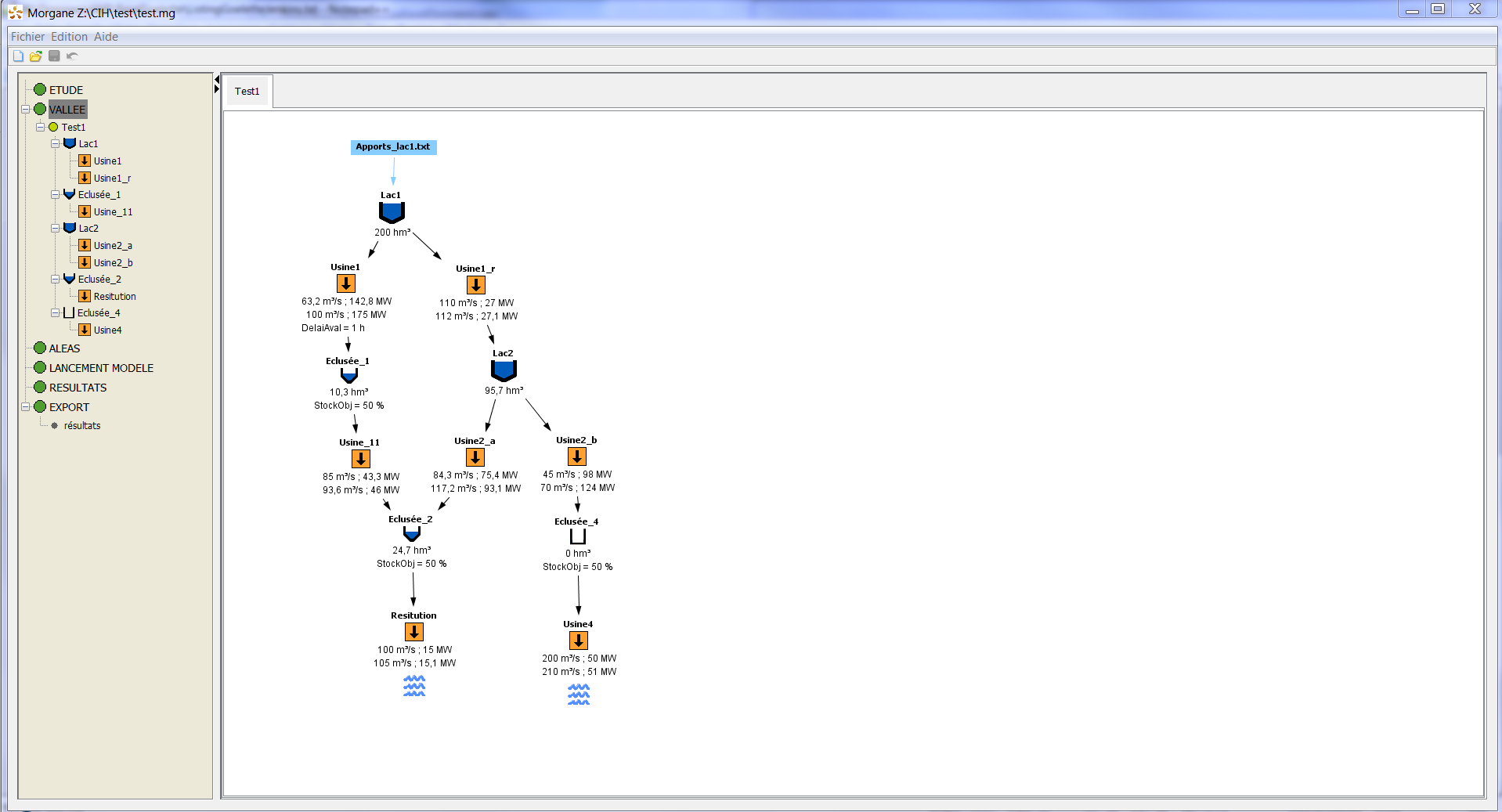Collapse the EXPORT tree node

click(x=25, y=406)
